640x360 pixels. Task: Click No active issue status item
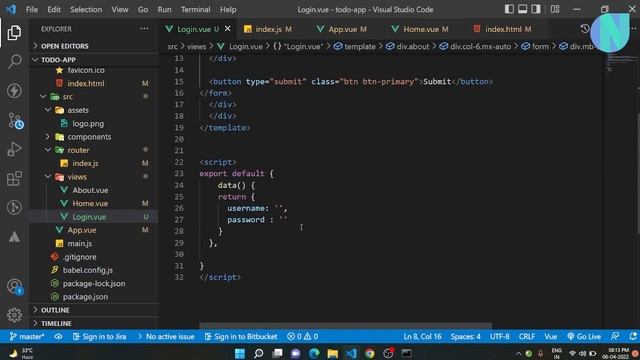click(x=166, y=336)
